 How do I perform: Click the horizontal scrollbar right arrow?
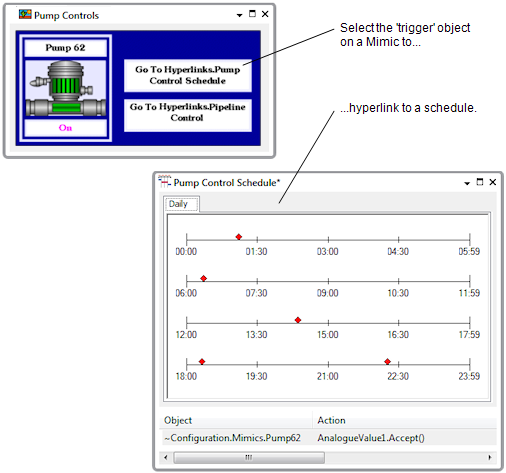click(490, 457)
